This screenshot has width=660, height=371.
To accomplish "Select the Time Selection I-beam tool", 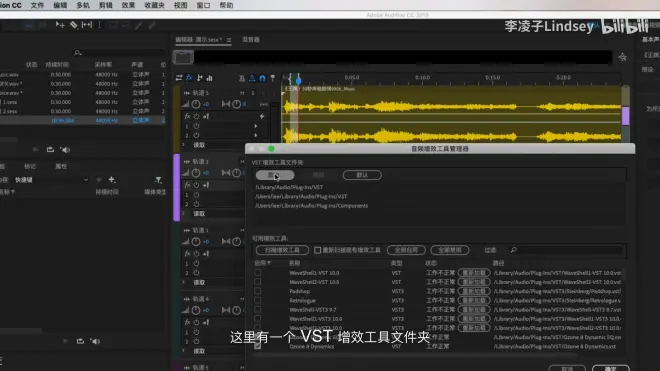I will coord(100,25).
